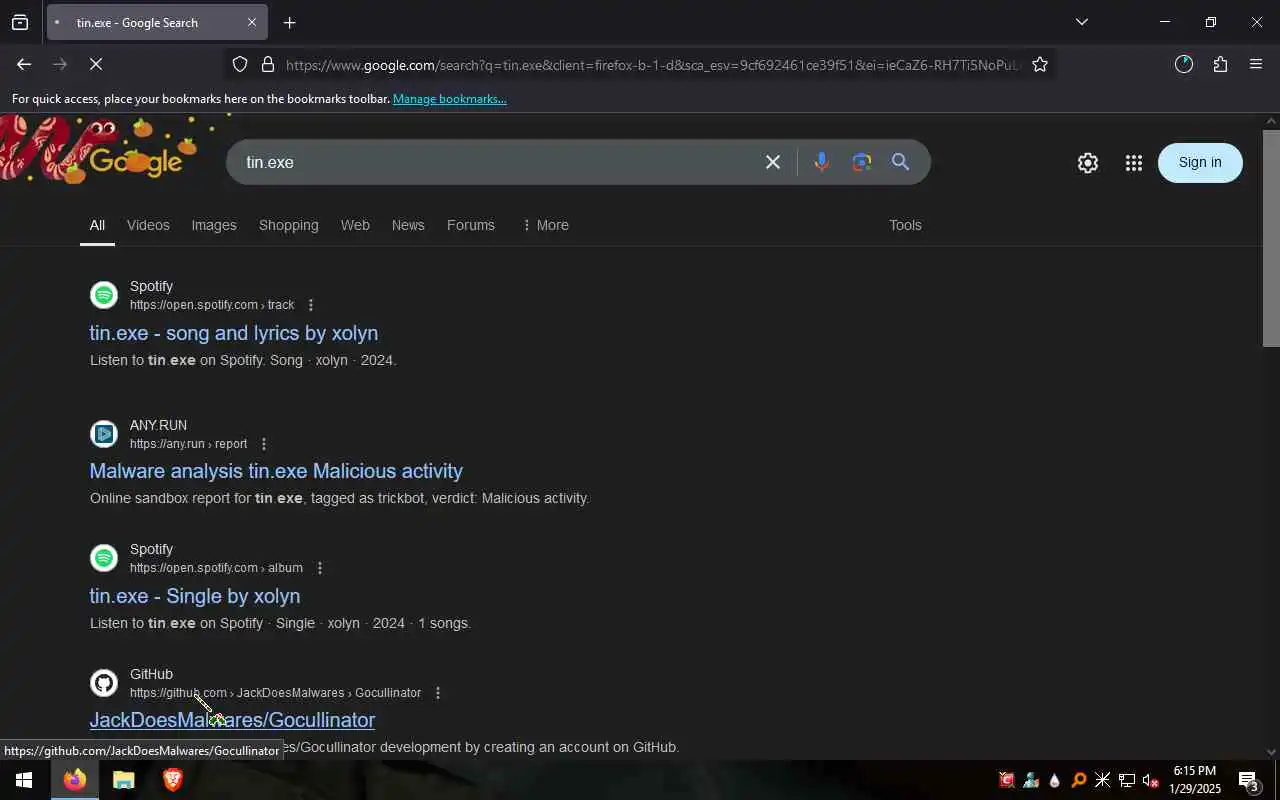Switch to Images results tab
This screenshot has width=1280, height=800.
214,225
